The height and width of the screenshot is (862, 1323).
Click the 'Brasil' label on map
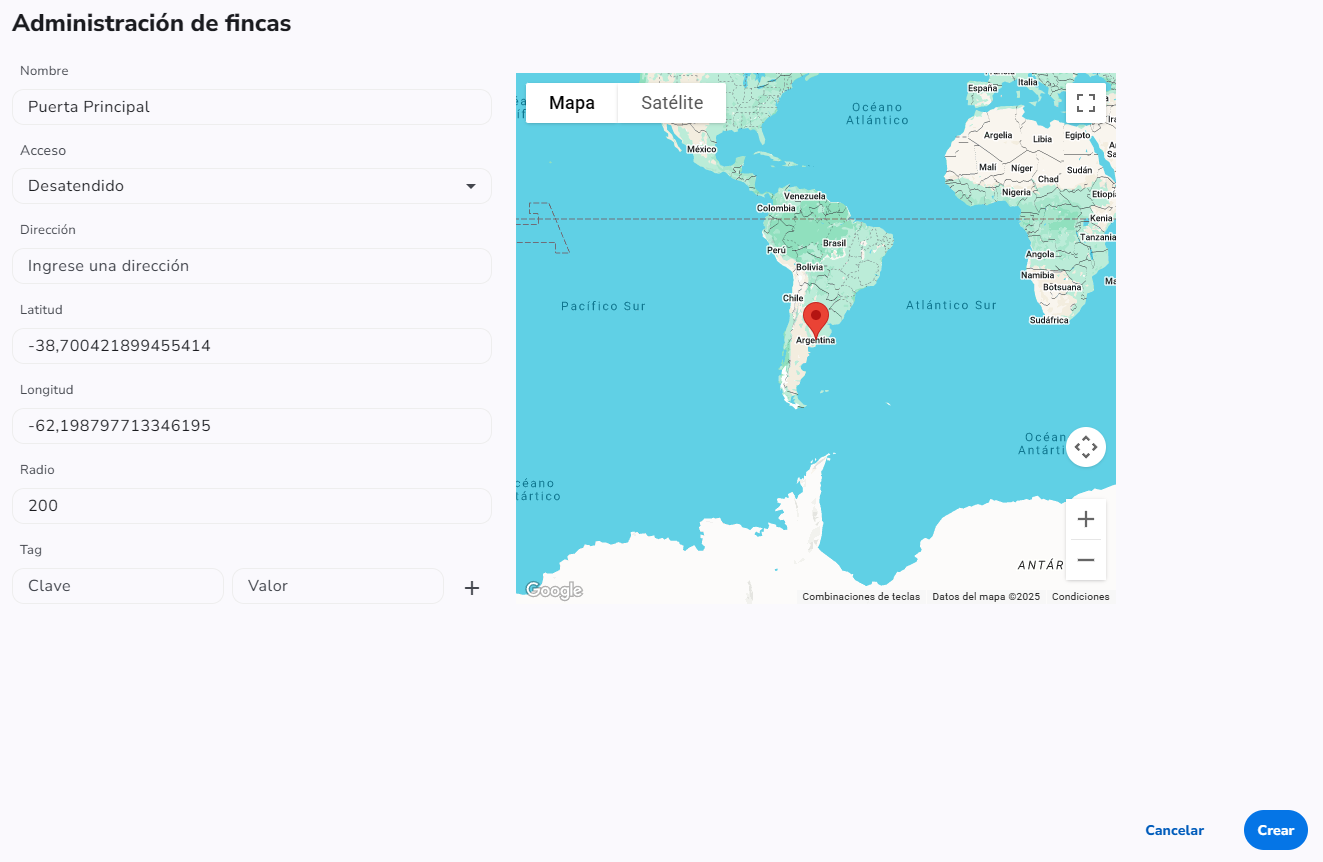click(x=834, y=243)
